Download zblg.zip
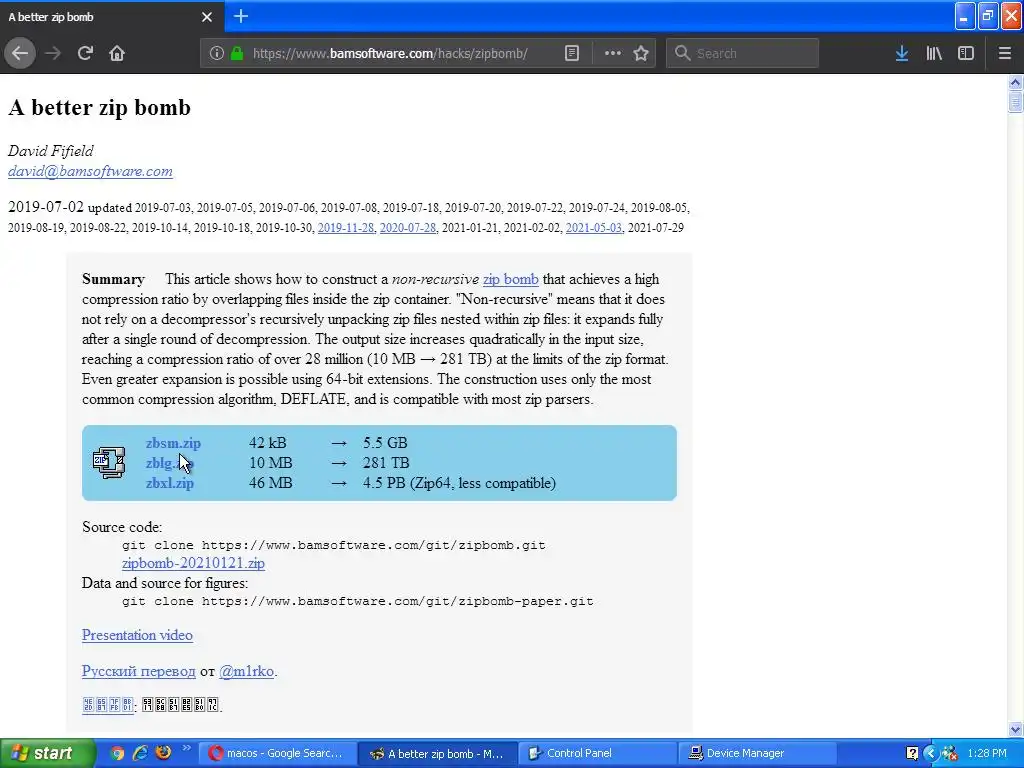The height and width of the screenshot is (768, 1024). [x=170, y=463]
